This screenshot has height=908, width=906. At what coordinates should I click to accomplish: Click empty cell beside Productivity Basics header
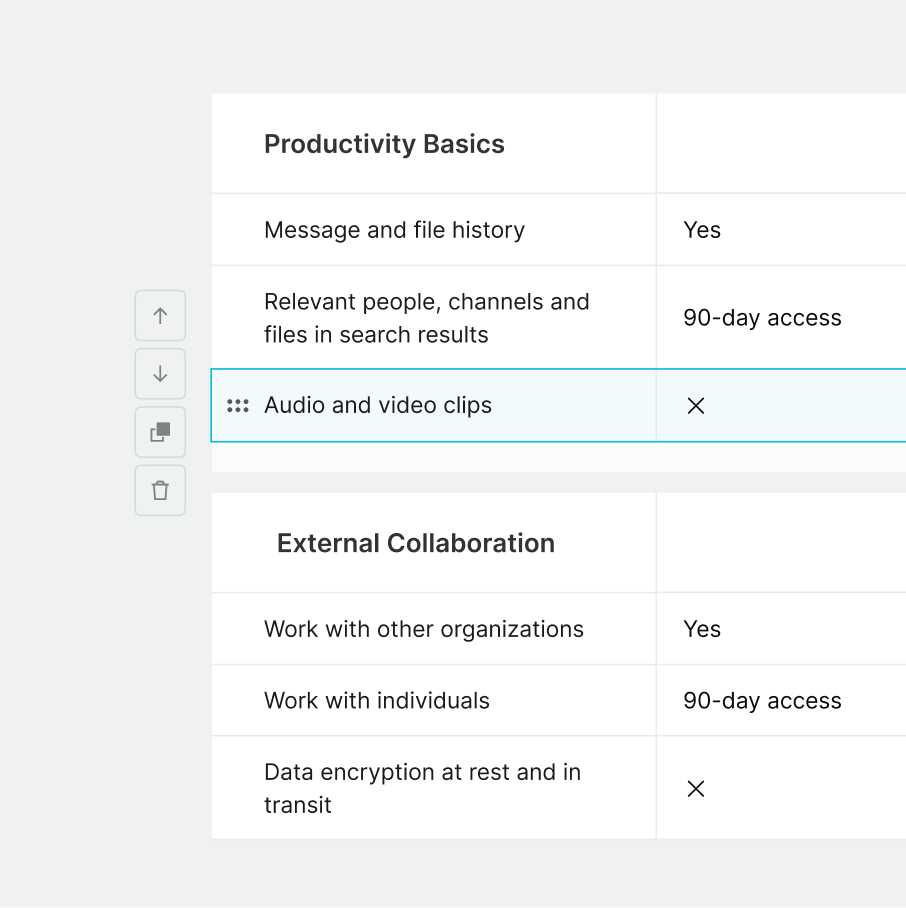(x=780, y=144)
